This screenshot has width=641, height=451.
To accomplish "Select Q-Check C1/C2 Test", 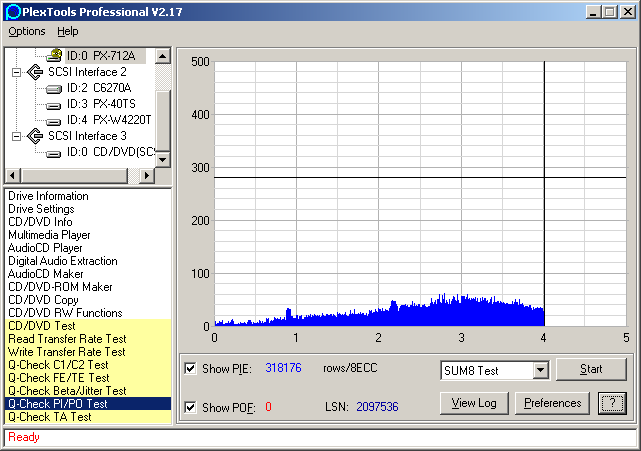I will tap(88, 365).
